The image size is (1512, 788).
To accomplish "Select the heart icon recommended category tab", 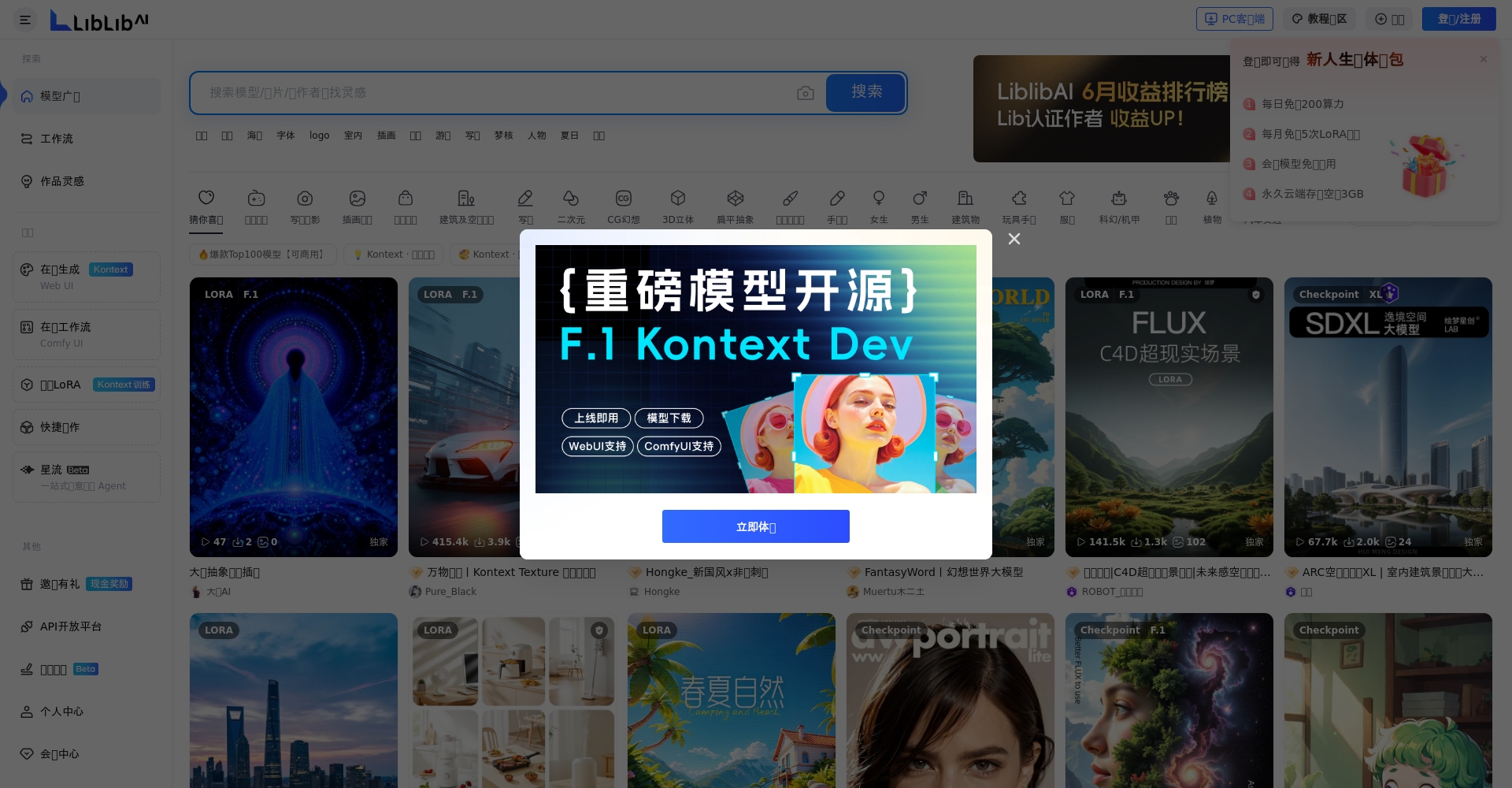I will click(206, 207).
